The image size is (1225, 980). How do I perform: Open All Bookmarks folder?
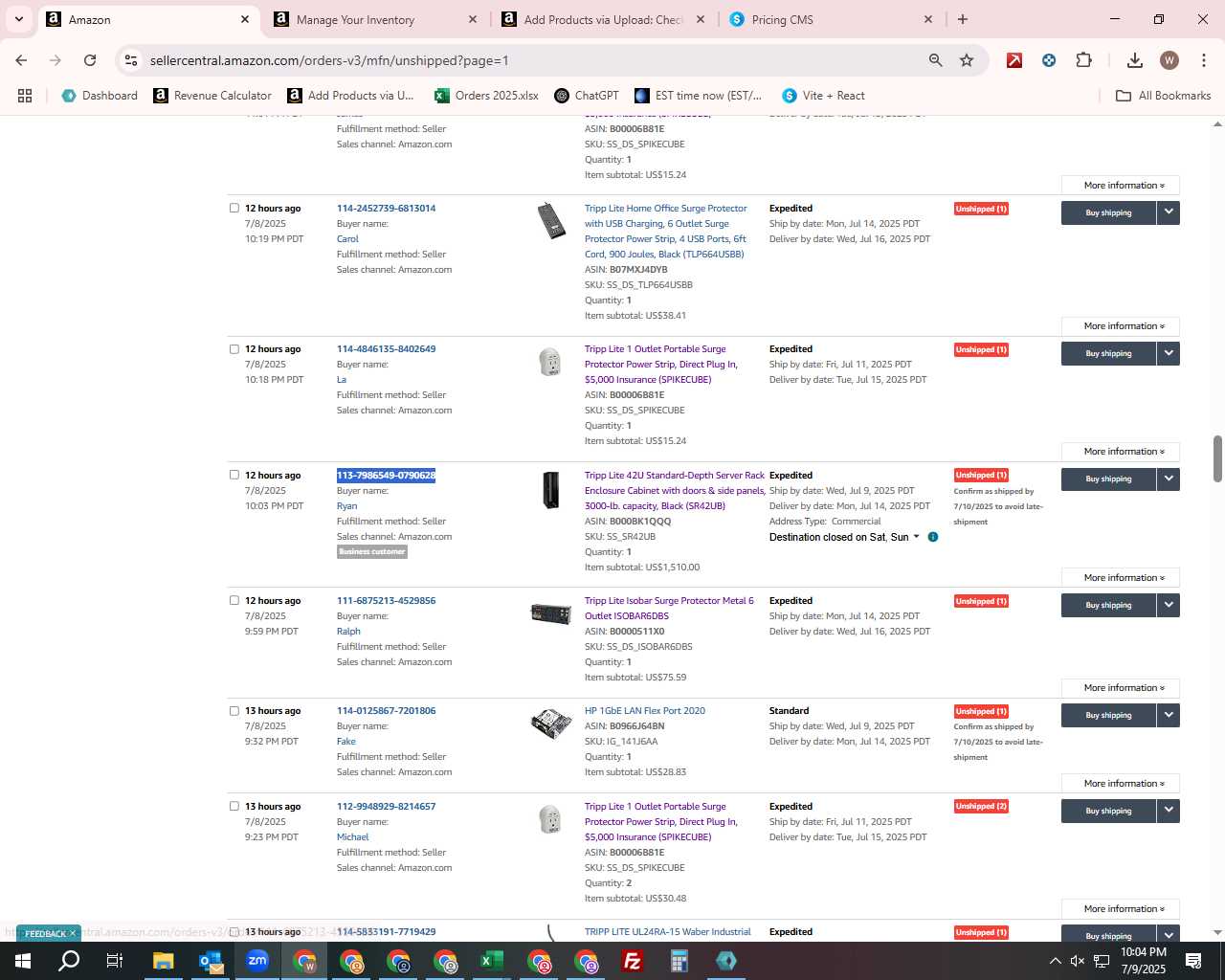click(x=1164, y=96)
